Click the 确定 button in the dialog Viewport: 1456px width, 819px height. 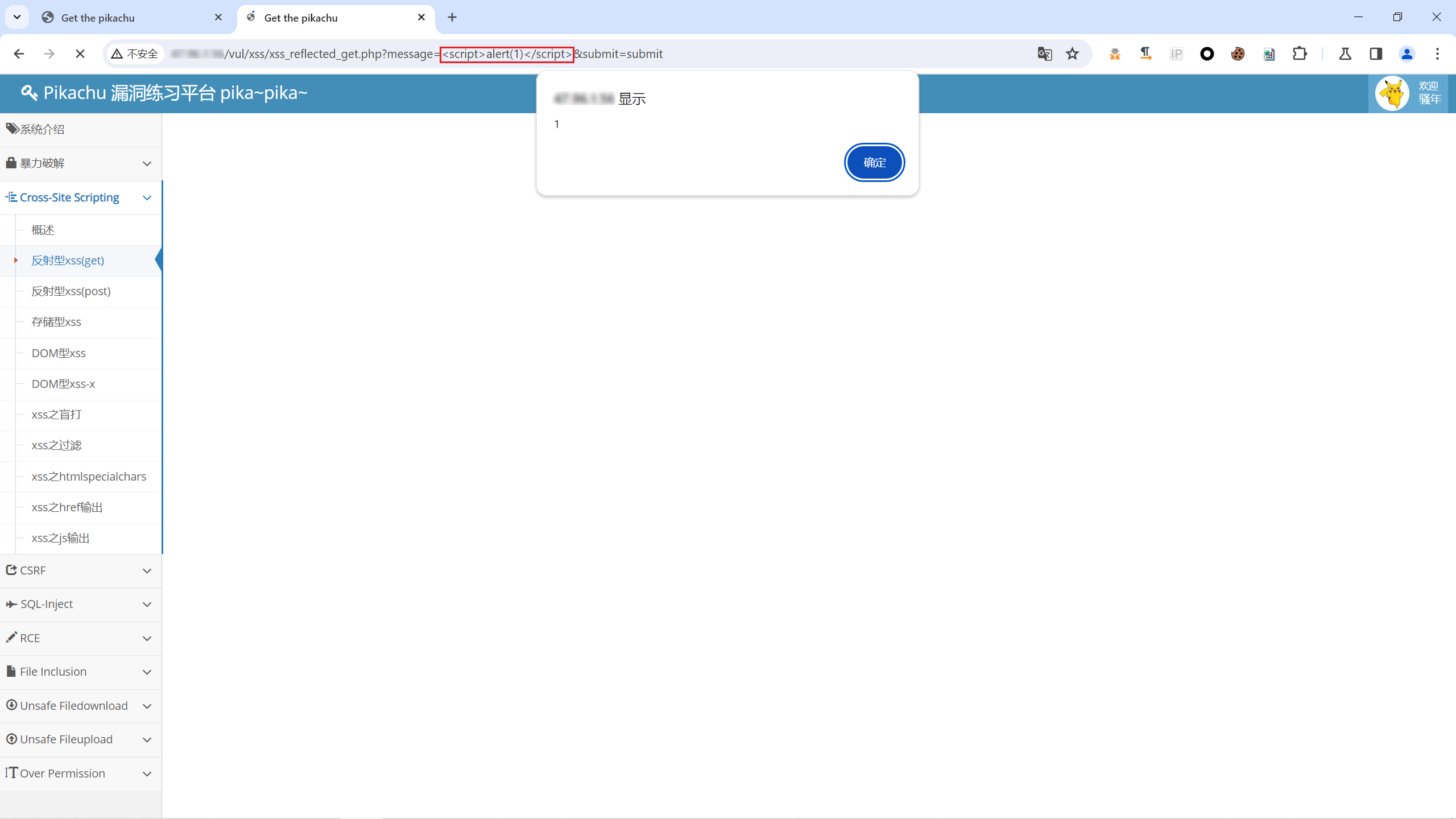click(874, 162)
